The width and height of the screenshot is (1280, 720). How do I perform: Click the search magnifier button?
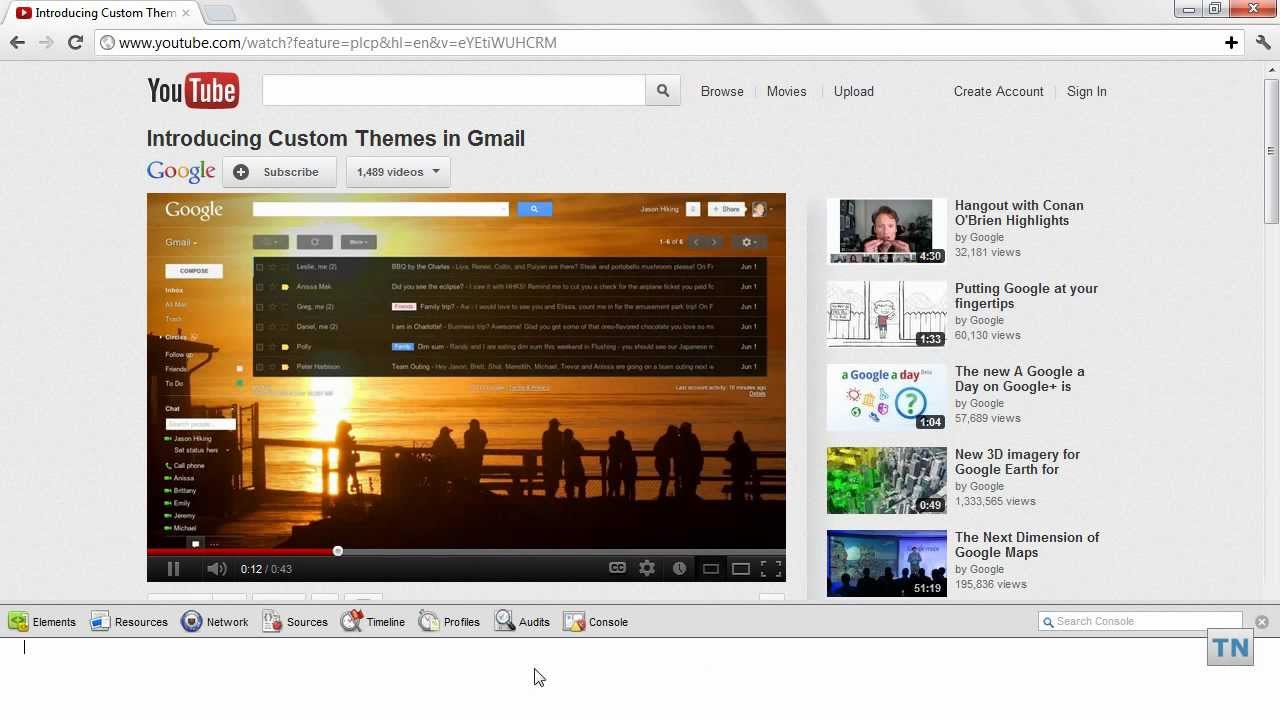[x=663, y=91]
